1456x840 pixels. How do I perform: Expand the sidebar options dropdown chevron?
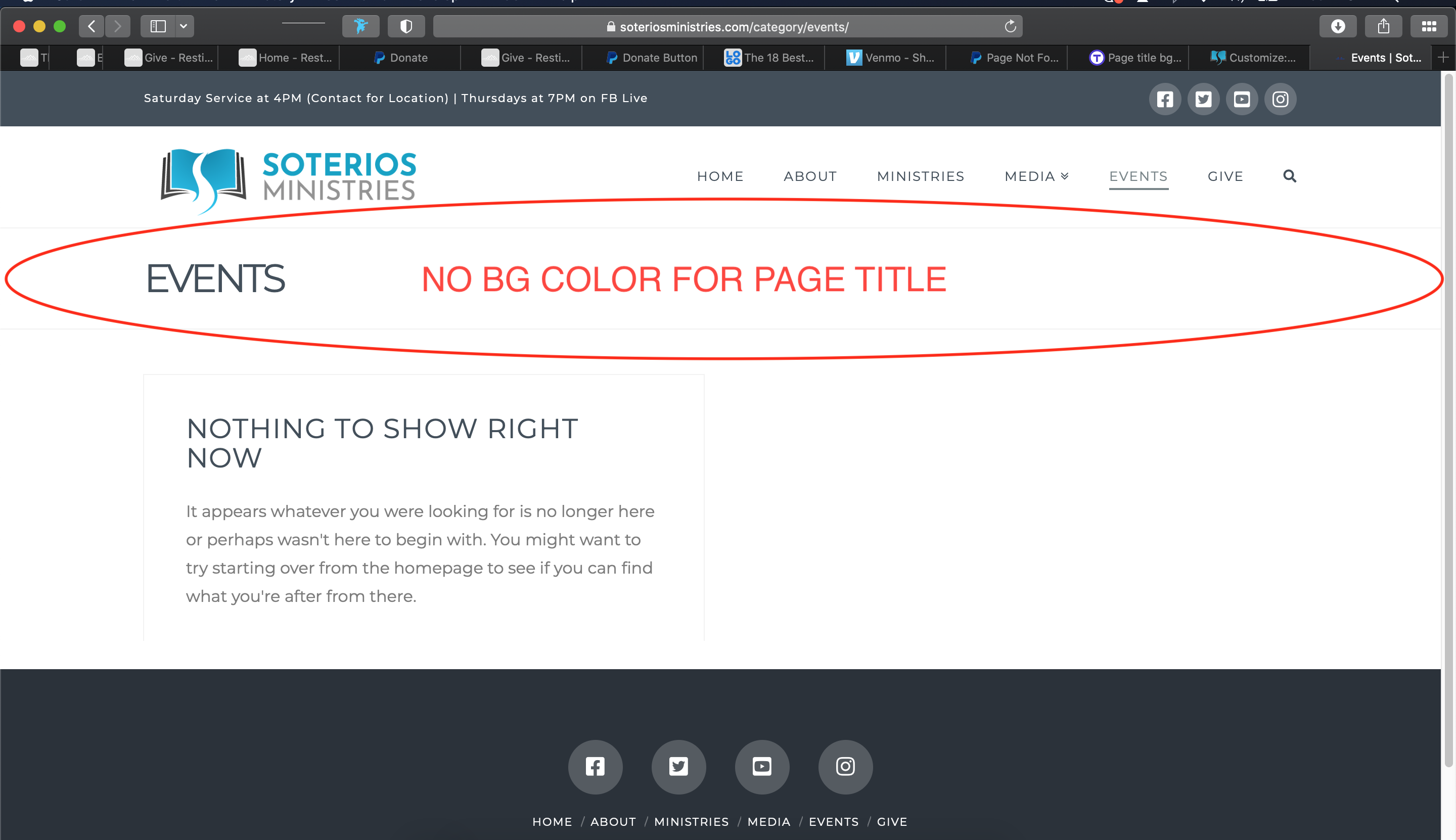coord(184,27)
